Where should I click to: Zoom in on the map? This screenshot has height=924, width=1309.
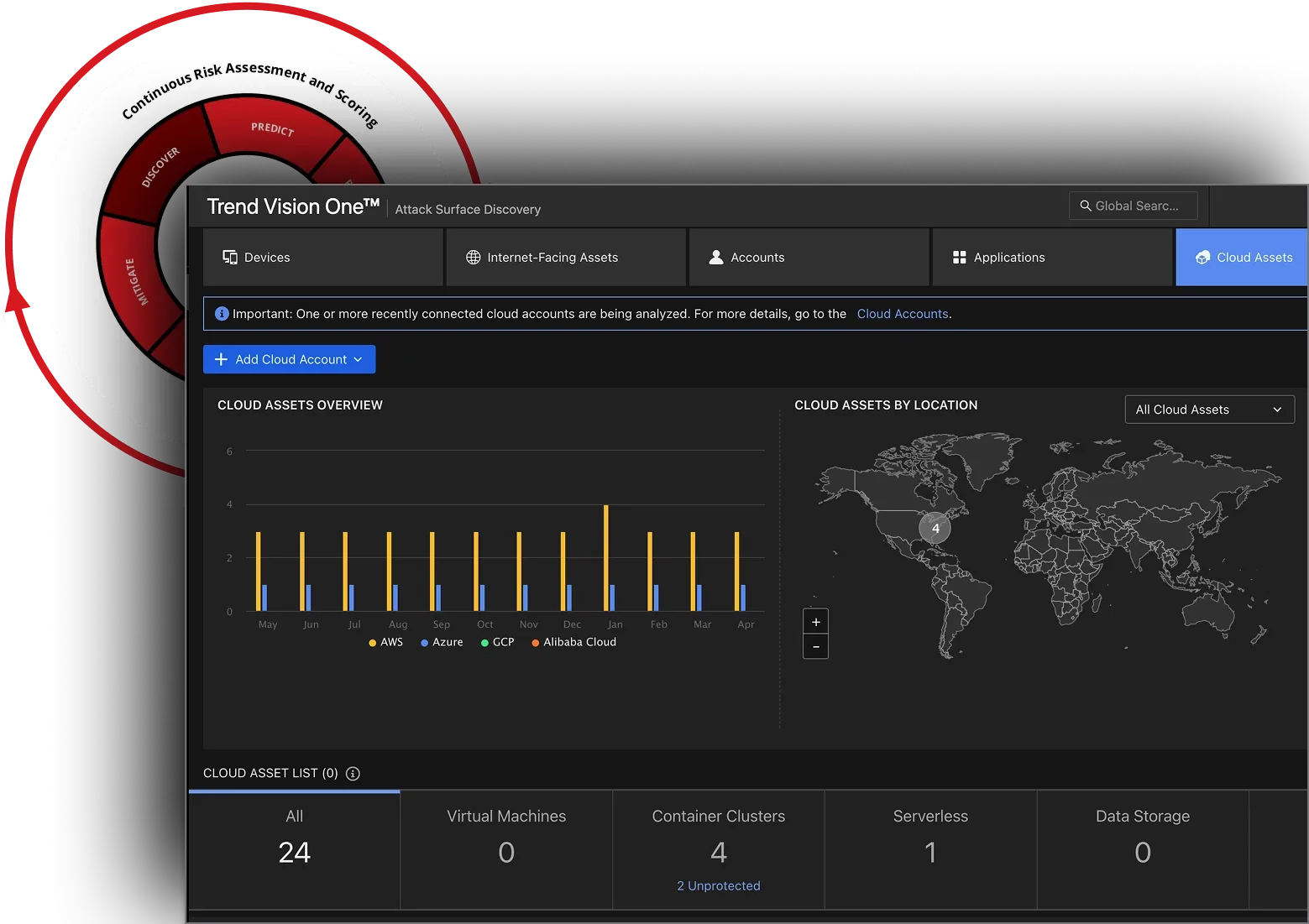816,622
